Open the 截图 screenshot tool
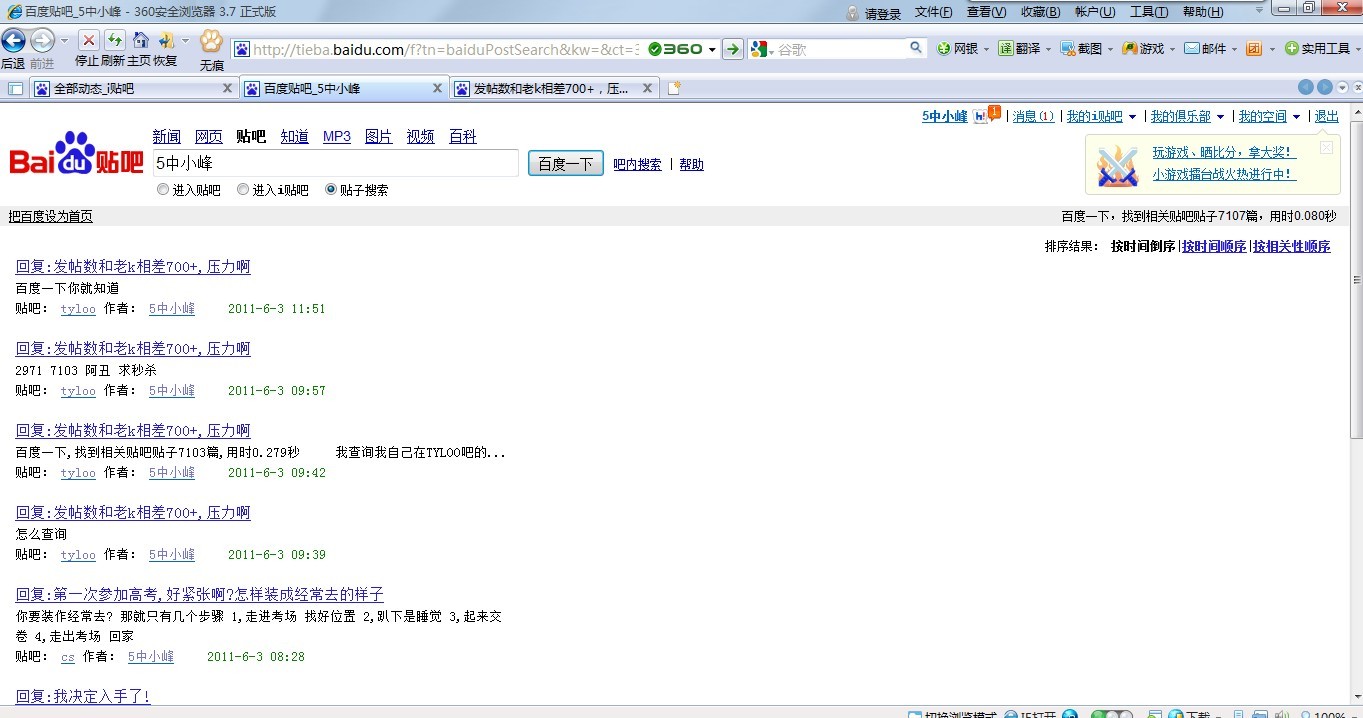This screenshot has width=1363, height=718. (1082, 48)
